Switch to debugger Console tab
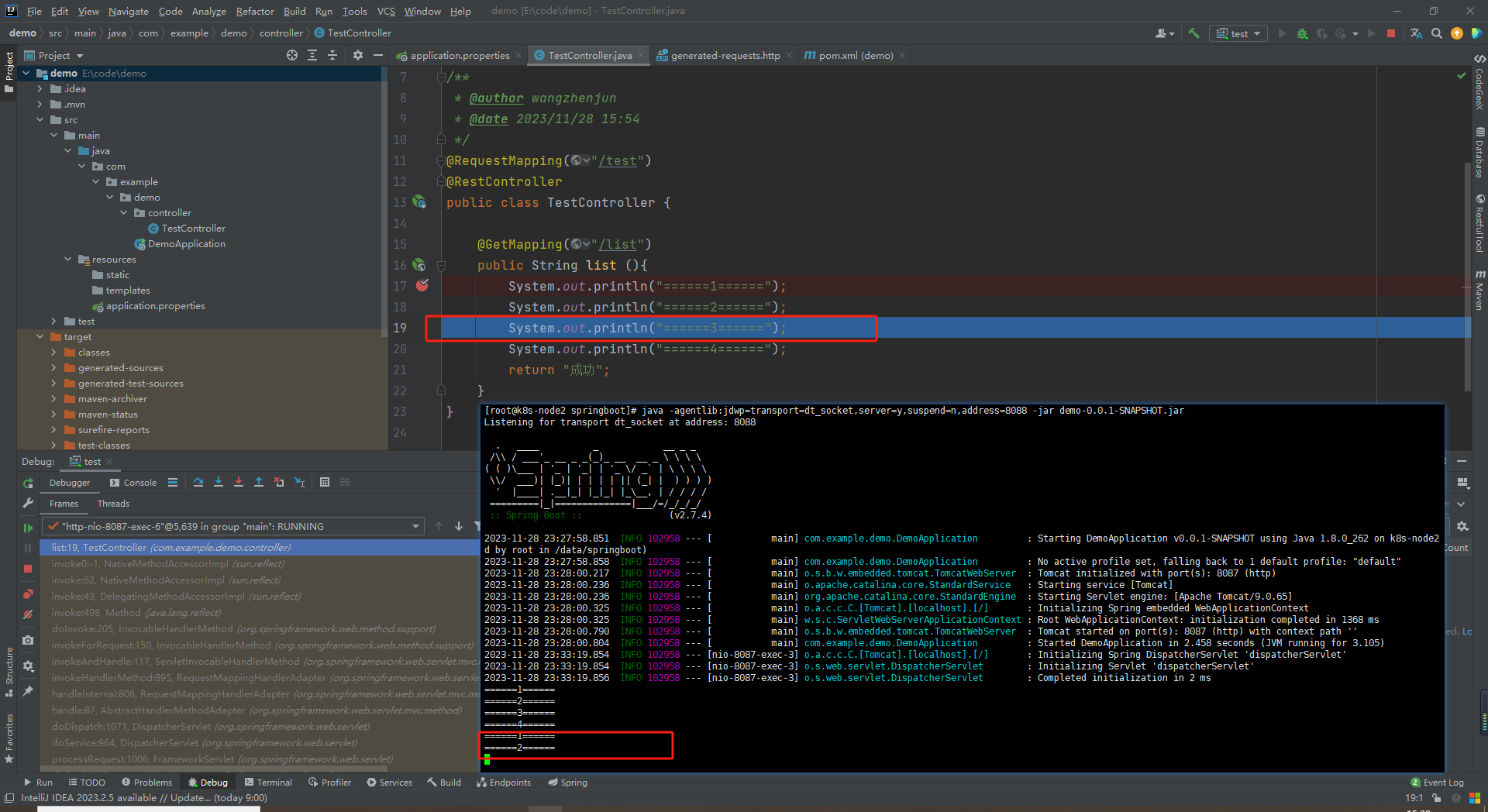 133,483
